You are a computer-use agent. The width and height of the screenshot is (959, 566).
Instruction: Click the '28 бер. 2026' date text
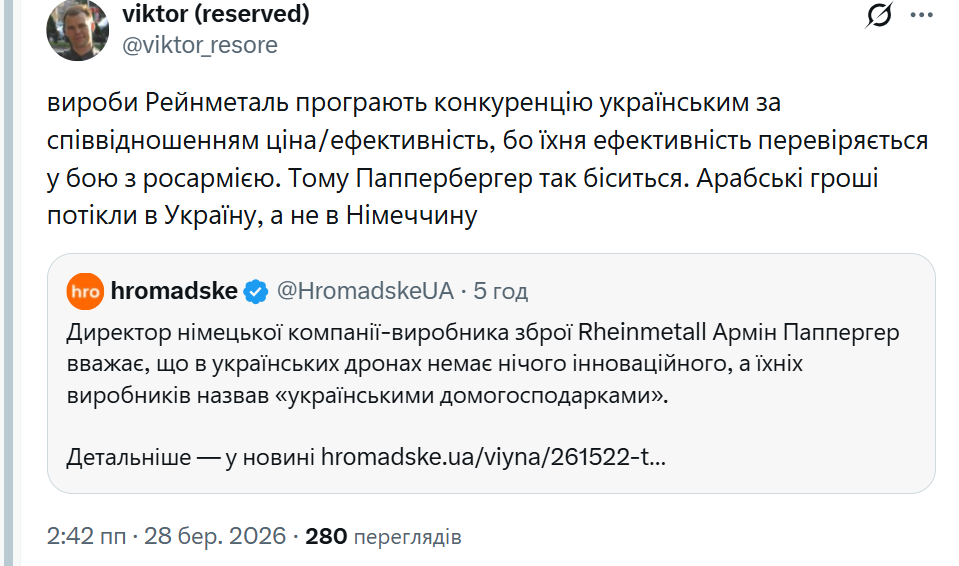[x=215, y=536]
